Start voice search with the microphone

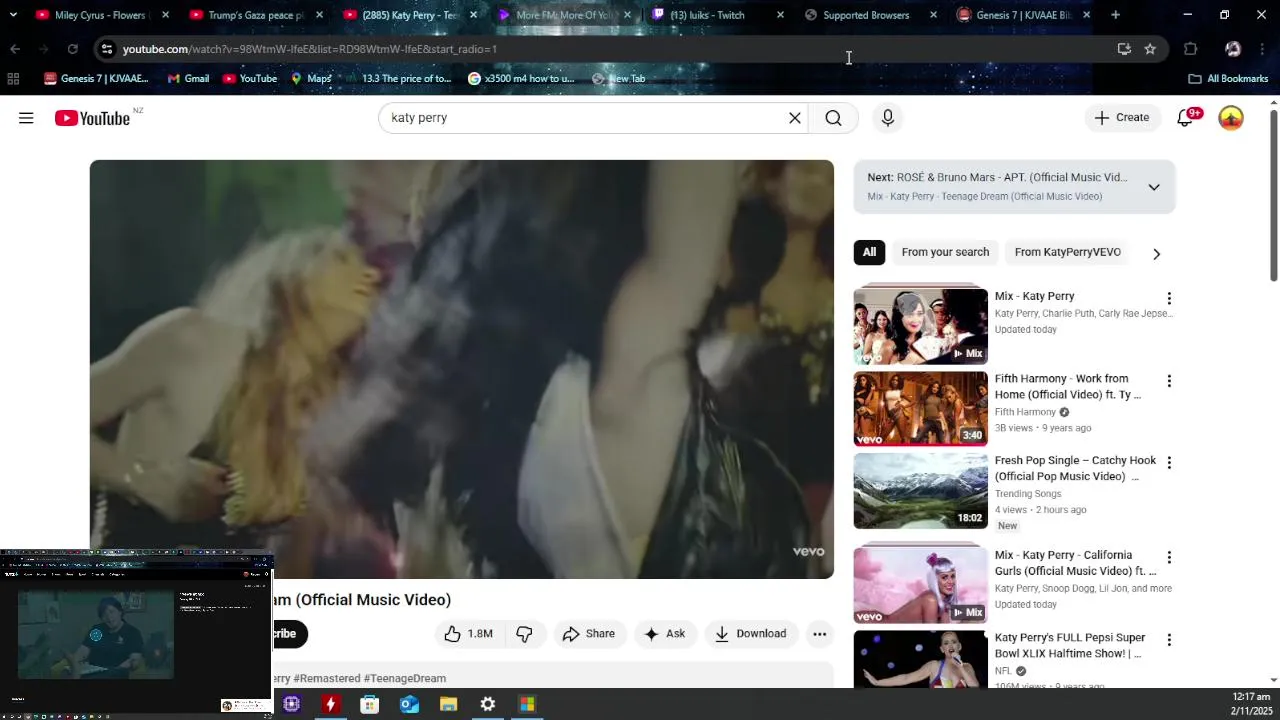[x=888, y=118]
